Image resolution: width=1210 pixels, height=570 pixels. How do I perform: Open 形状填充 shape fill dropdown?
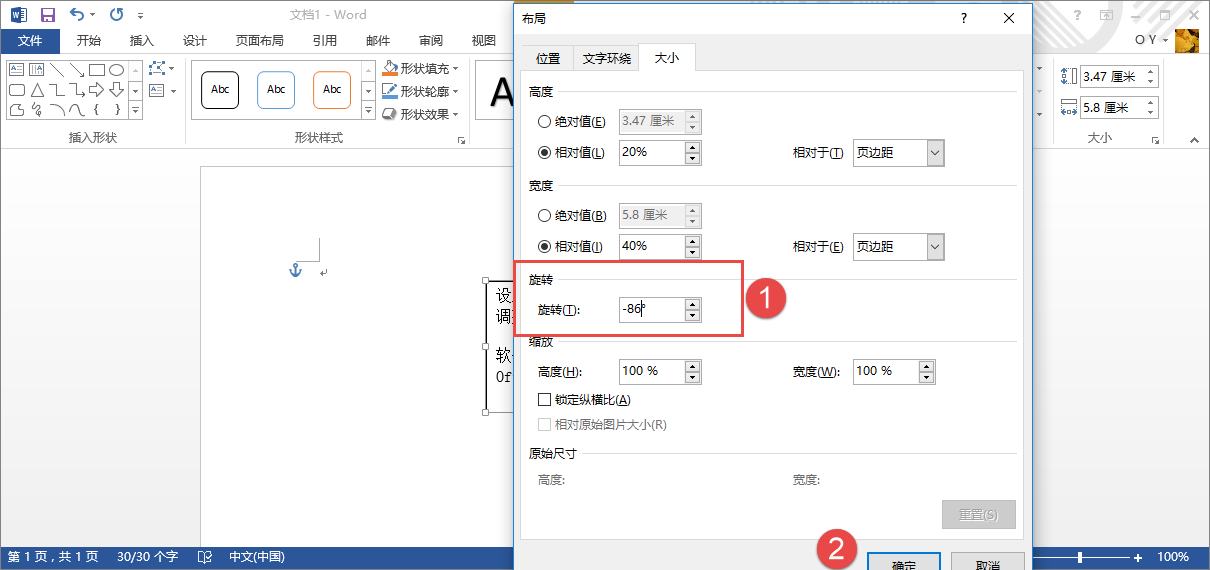pyautogui.click(x=421, y=69)
